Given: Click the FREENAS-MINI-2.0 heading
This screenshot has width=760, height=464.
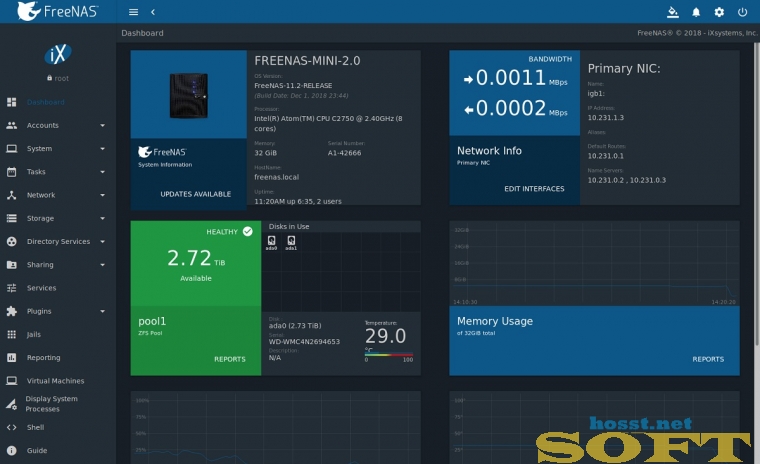Looking at the screenshot, I should (307, 61).
